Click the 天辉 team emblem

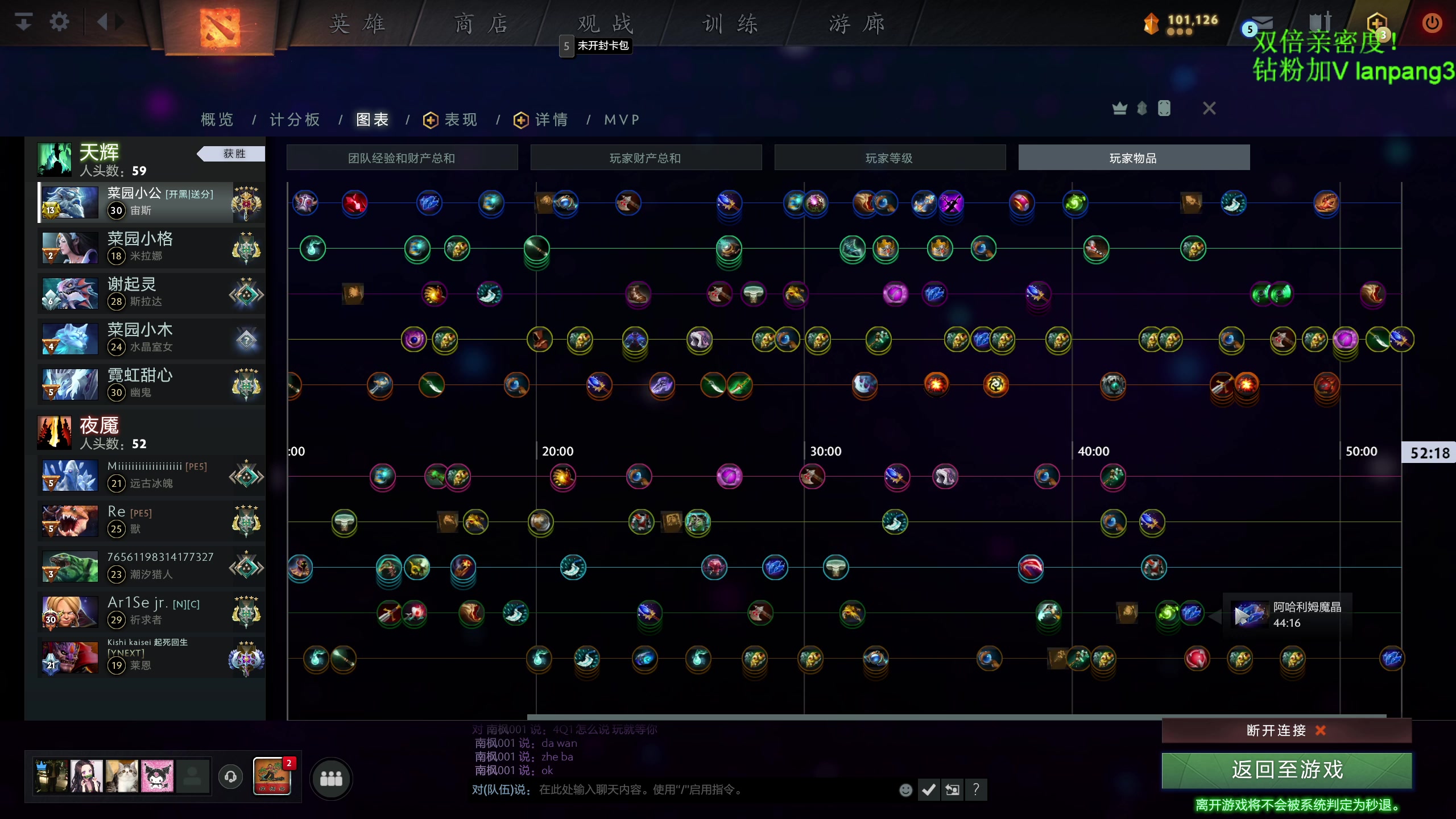pos(55,160)
